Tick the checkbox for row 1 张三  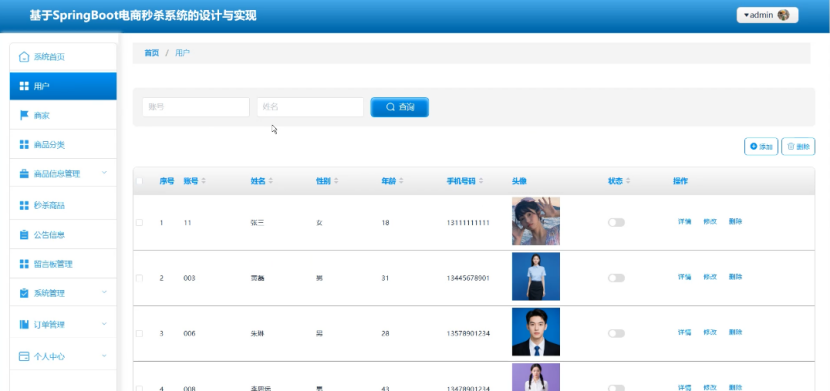click(139, 223)
